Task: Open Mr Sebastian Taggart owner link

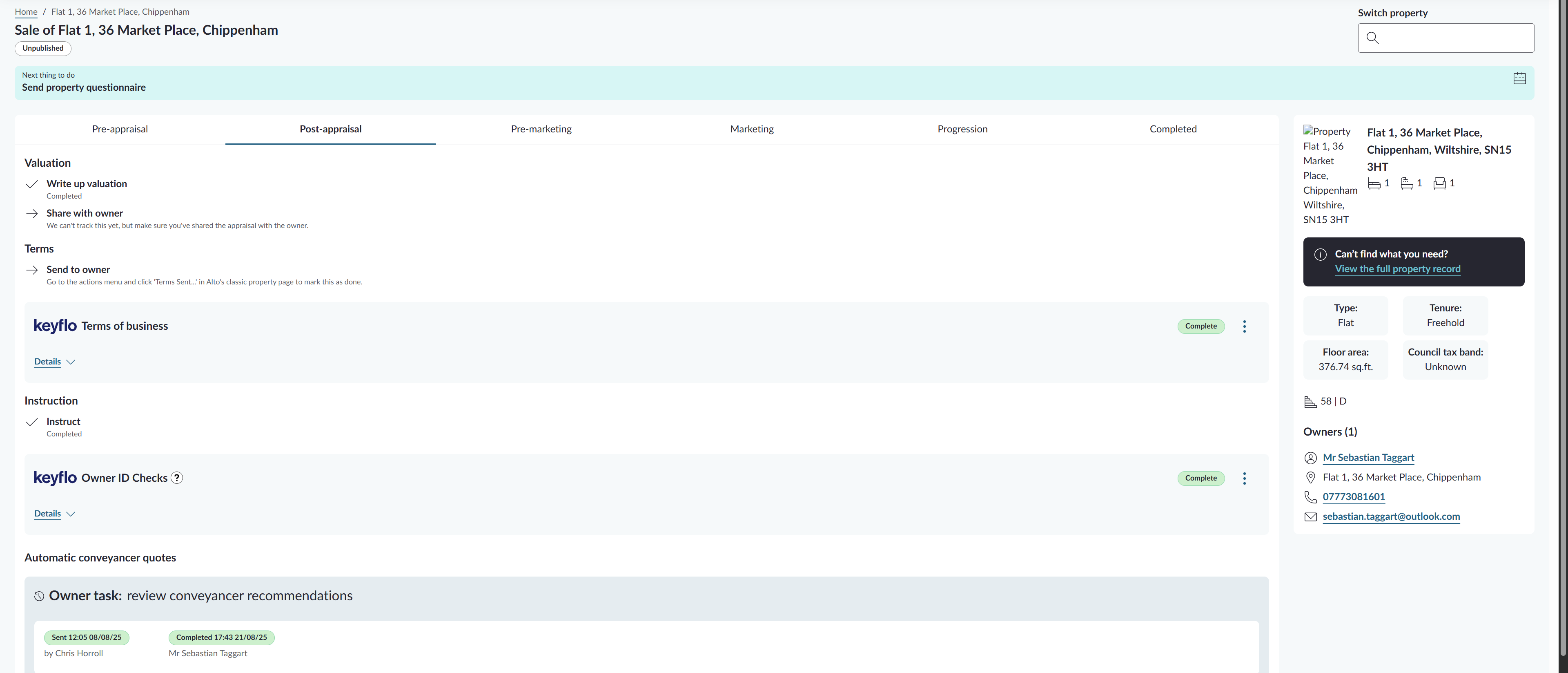Action: point(1368,458)
